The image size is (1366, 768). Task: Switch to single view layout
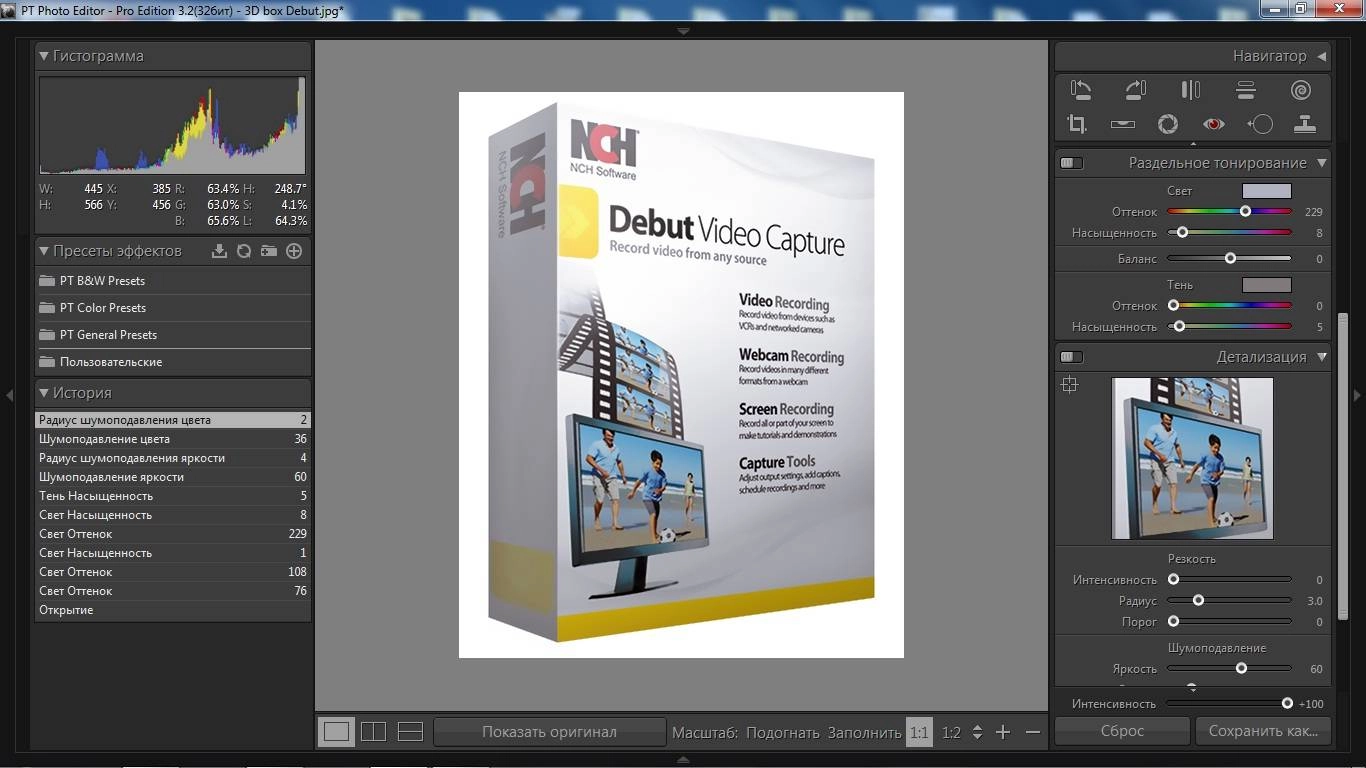click(x=336, y=732)
